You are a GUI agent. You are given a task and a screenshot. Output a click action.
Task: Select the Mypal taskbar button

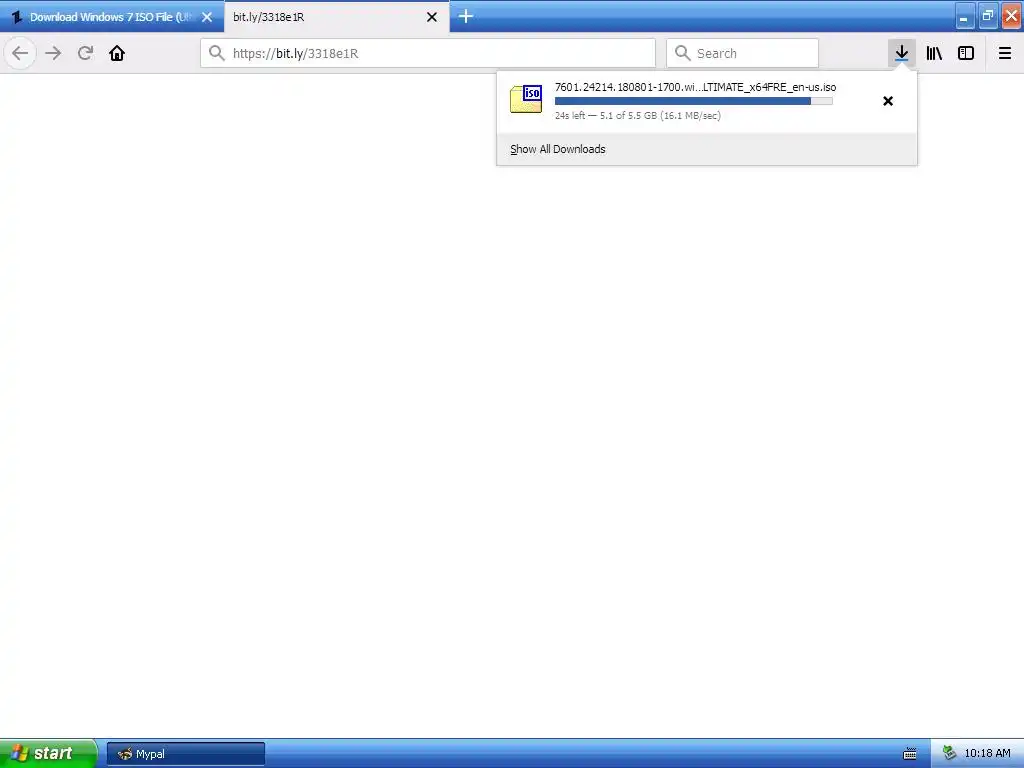[x=185, y=754]
